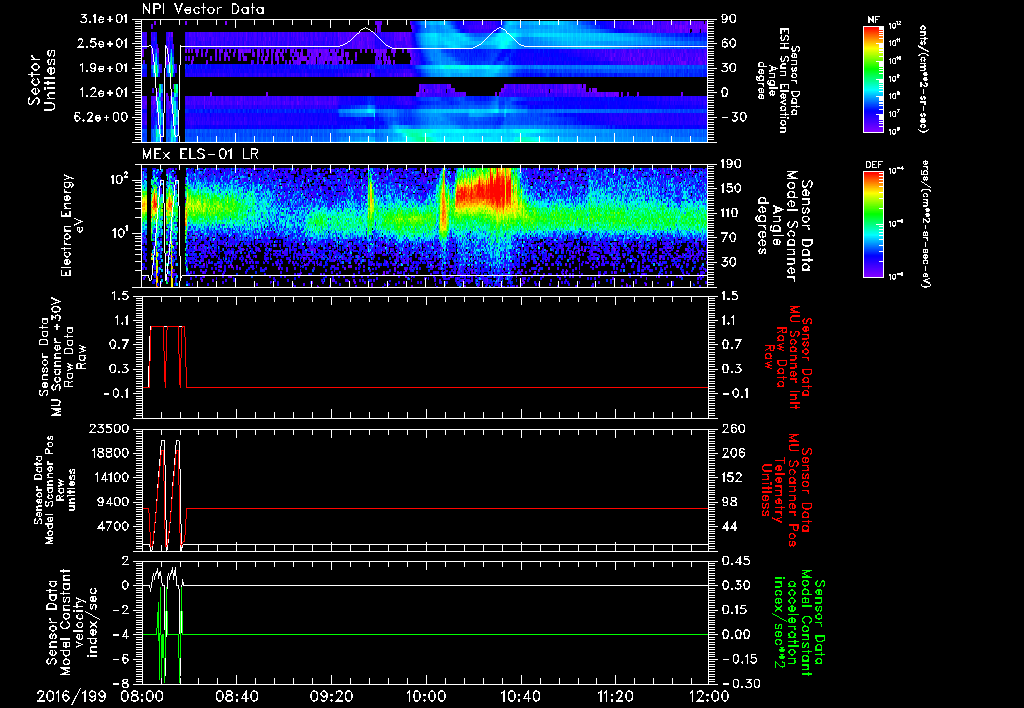Viewport: 1024px width, 708px height.
Task: Click the 44 telemetry tick value
Action: [x=729, y=527]
